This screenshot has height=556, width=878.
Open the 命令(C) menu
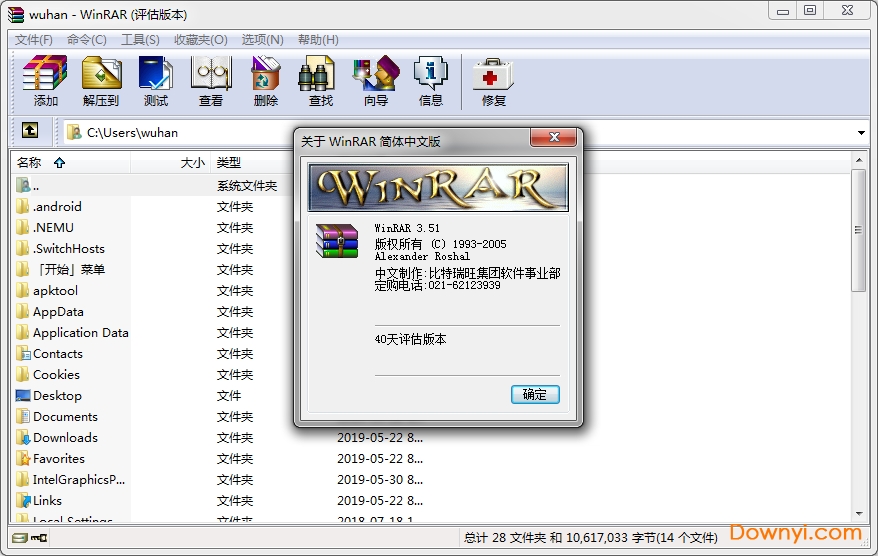[86, 40]
